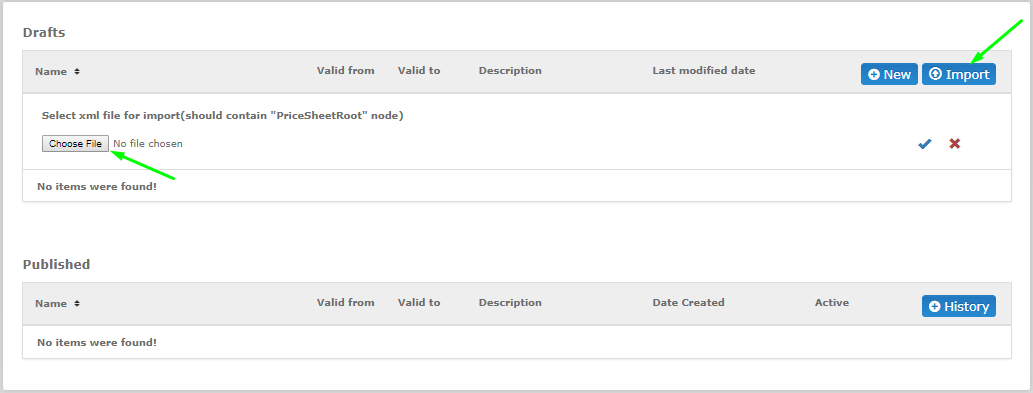The image size is (1033, 393).
Task: Click the Active column header in Published
Action: coord(831,303)
